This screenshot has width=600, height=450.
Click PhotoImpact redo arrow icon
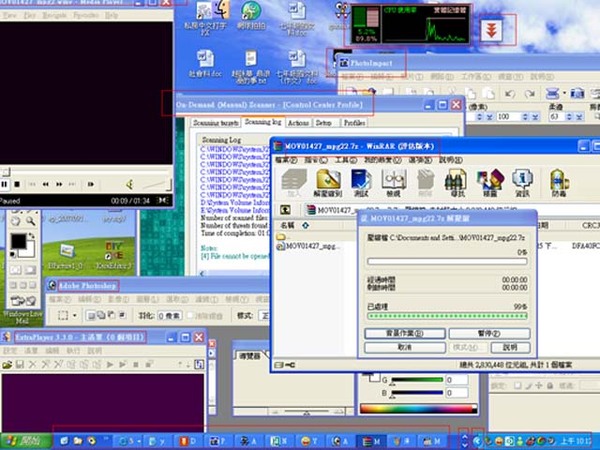[x=530, y=93]
